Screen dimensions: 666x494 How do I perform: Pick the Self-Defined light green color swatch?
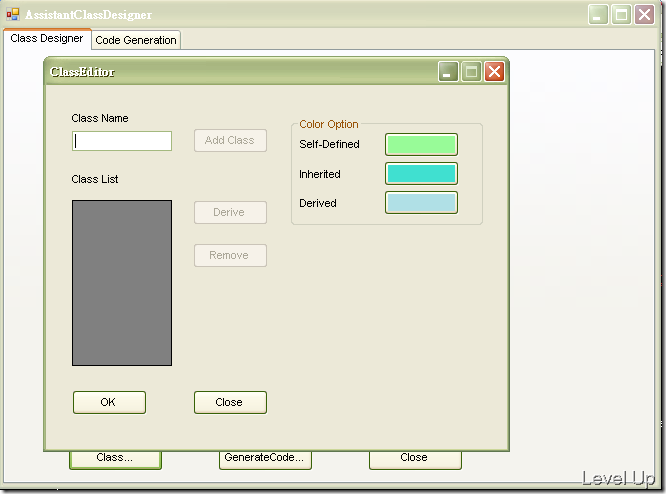pyautogui.click(x=421, y=144)
